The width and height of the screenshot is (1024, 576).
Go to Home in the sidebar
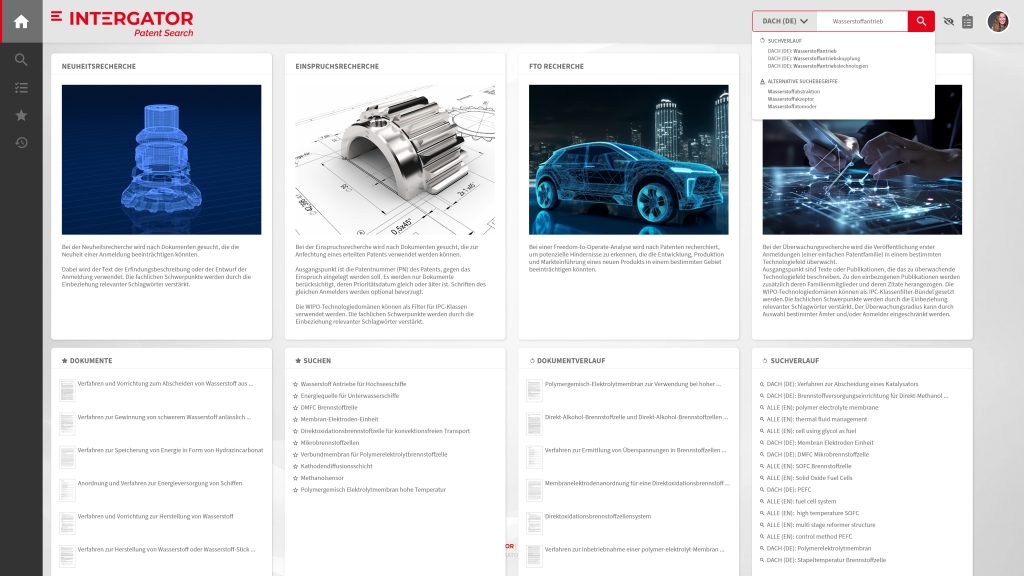coord(21,21)
